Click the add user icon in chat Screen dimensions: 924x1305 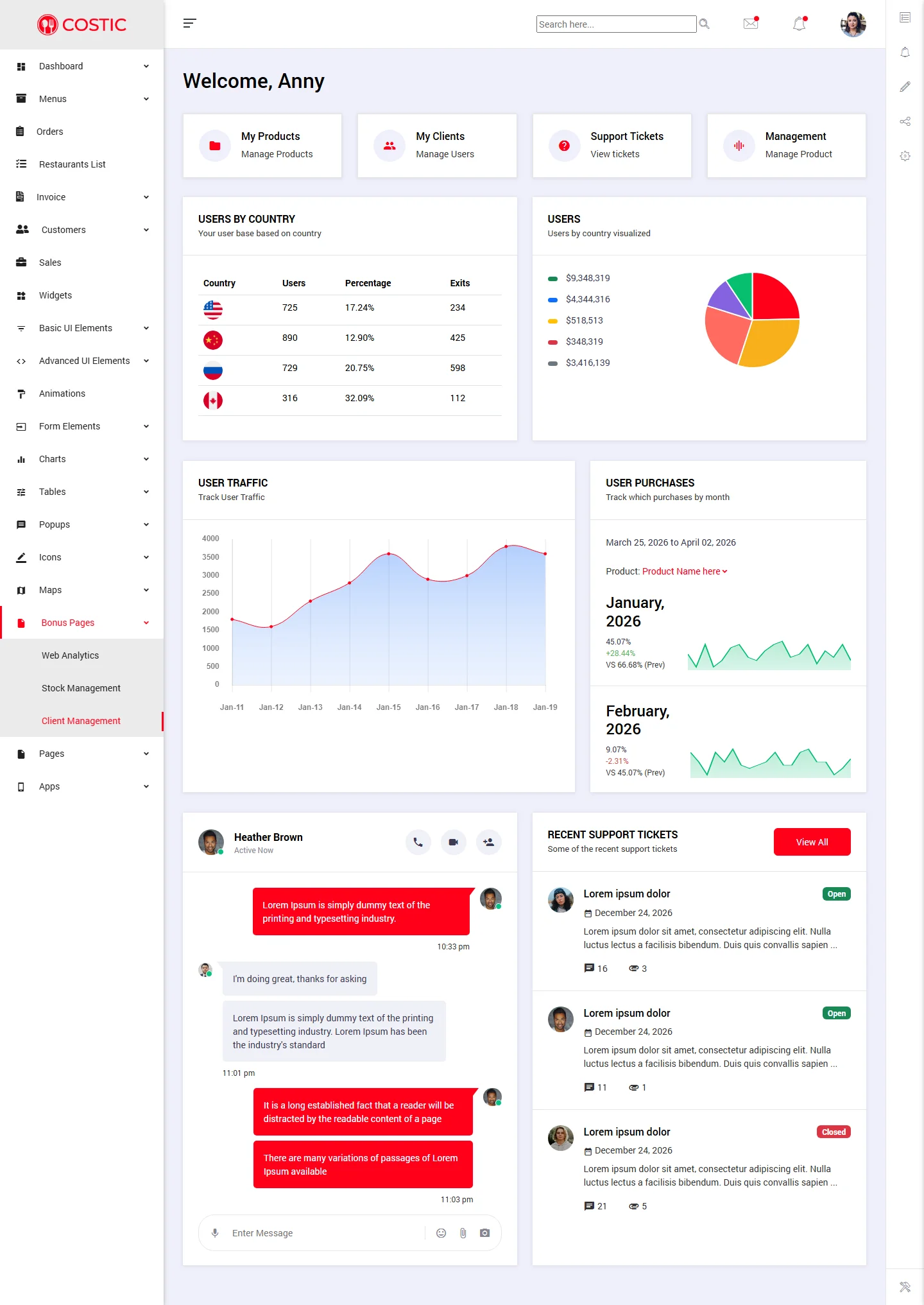click(488, 842)
